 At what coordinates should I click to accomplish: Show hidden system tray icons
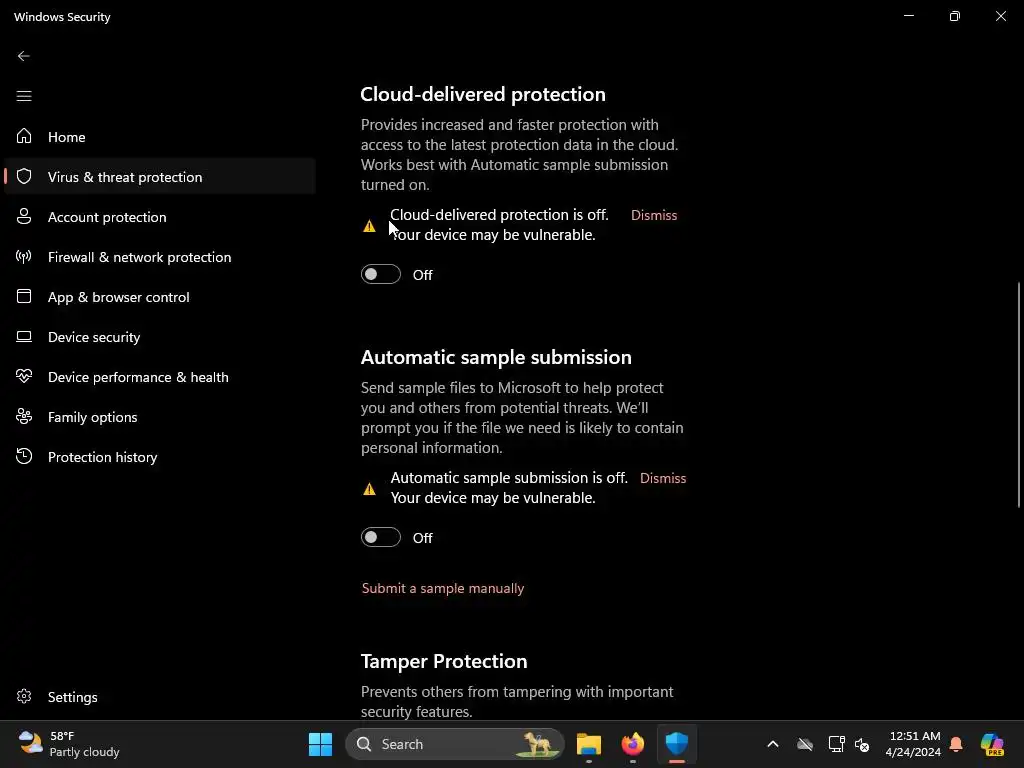tap(773, 744)
